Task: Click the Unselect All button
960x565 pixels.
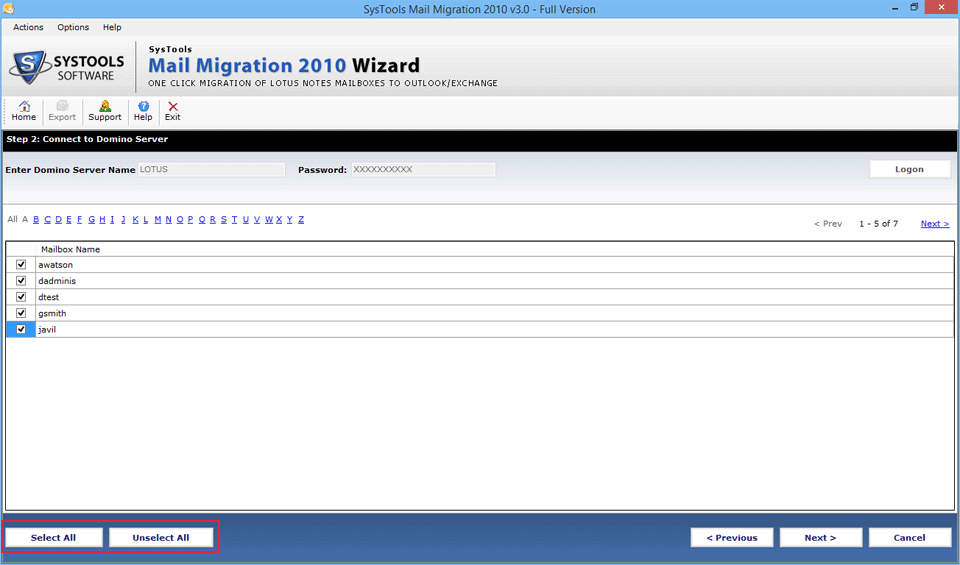Action: pos(161,537)
